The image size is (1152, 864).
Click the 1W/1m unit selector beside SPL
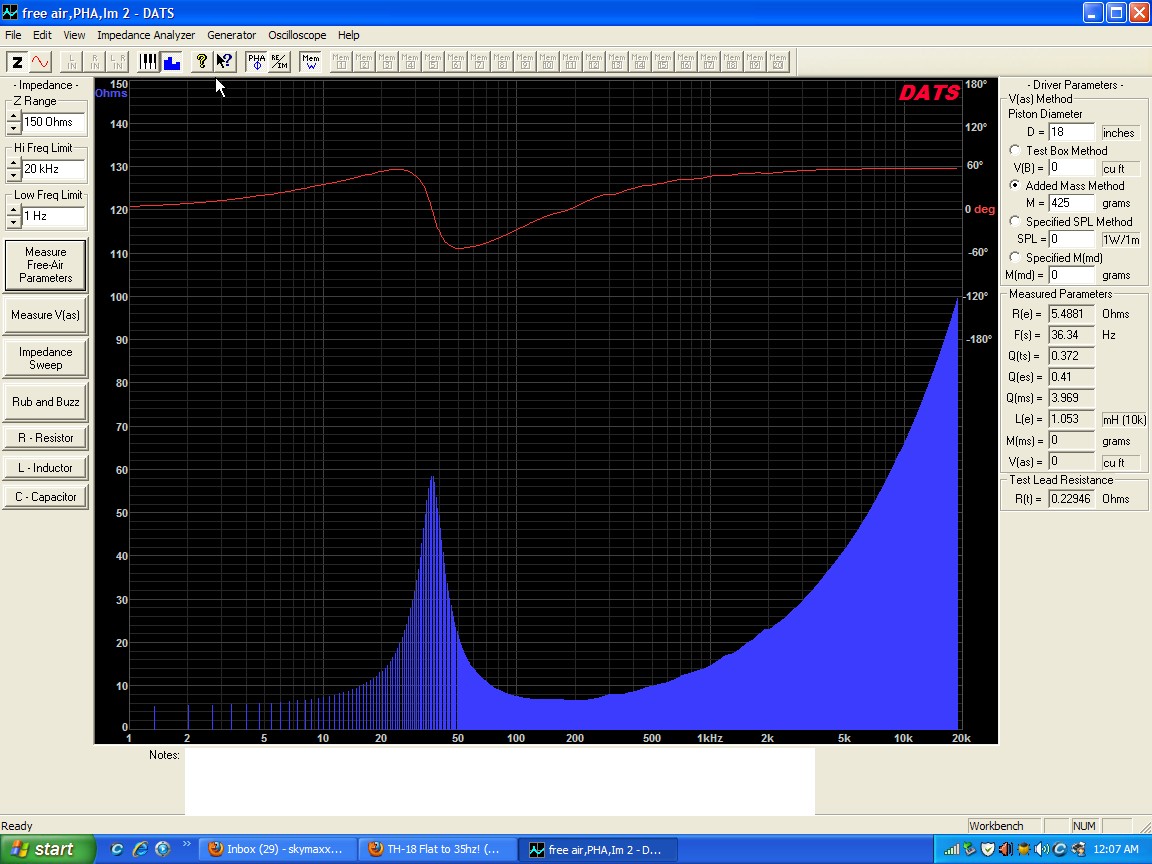(x=1120, y=240)
